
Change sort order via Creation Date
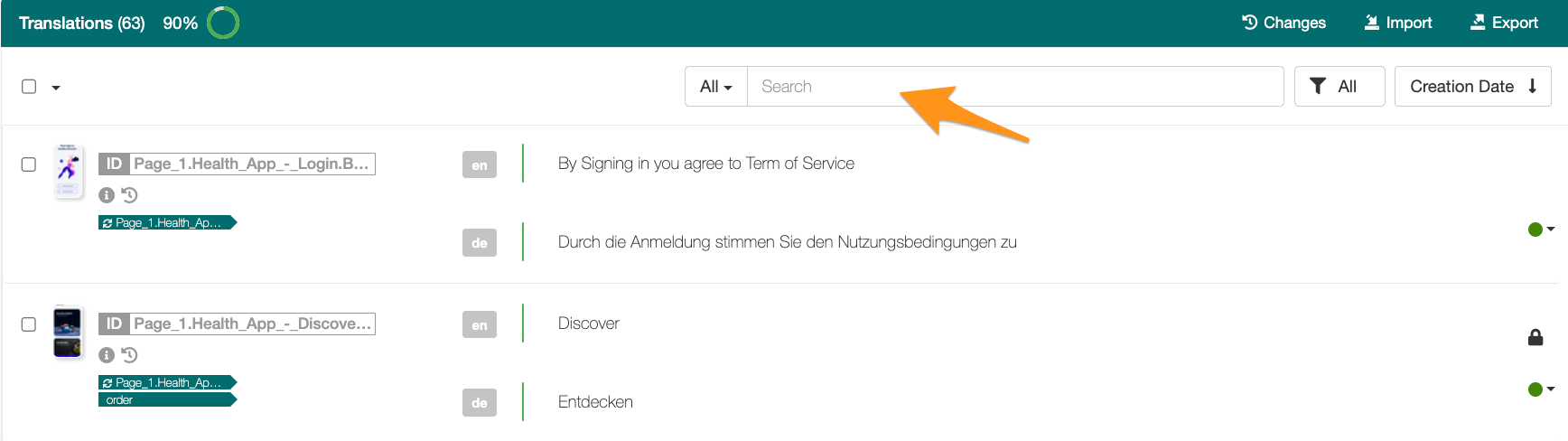1473,87
